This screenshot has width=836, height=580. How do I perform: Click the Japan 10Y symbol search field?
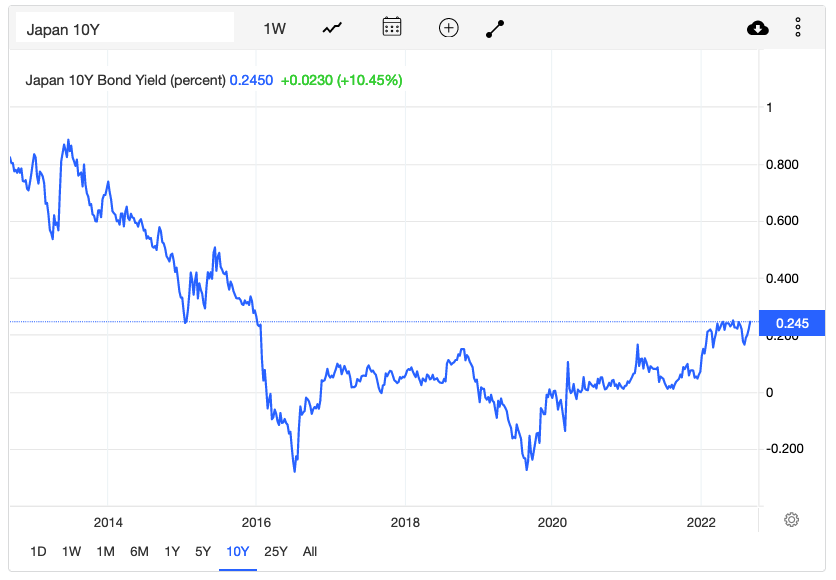[x=125, y=28]
